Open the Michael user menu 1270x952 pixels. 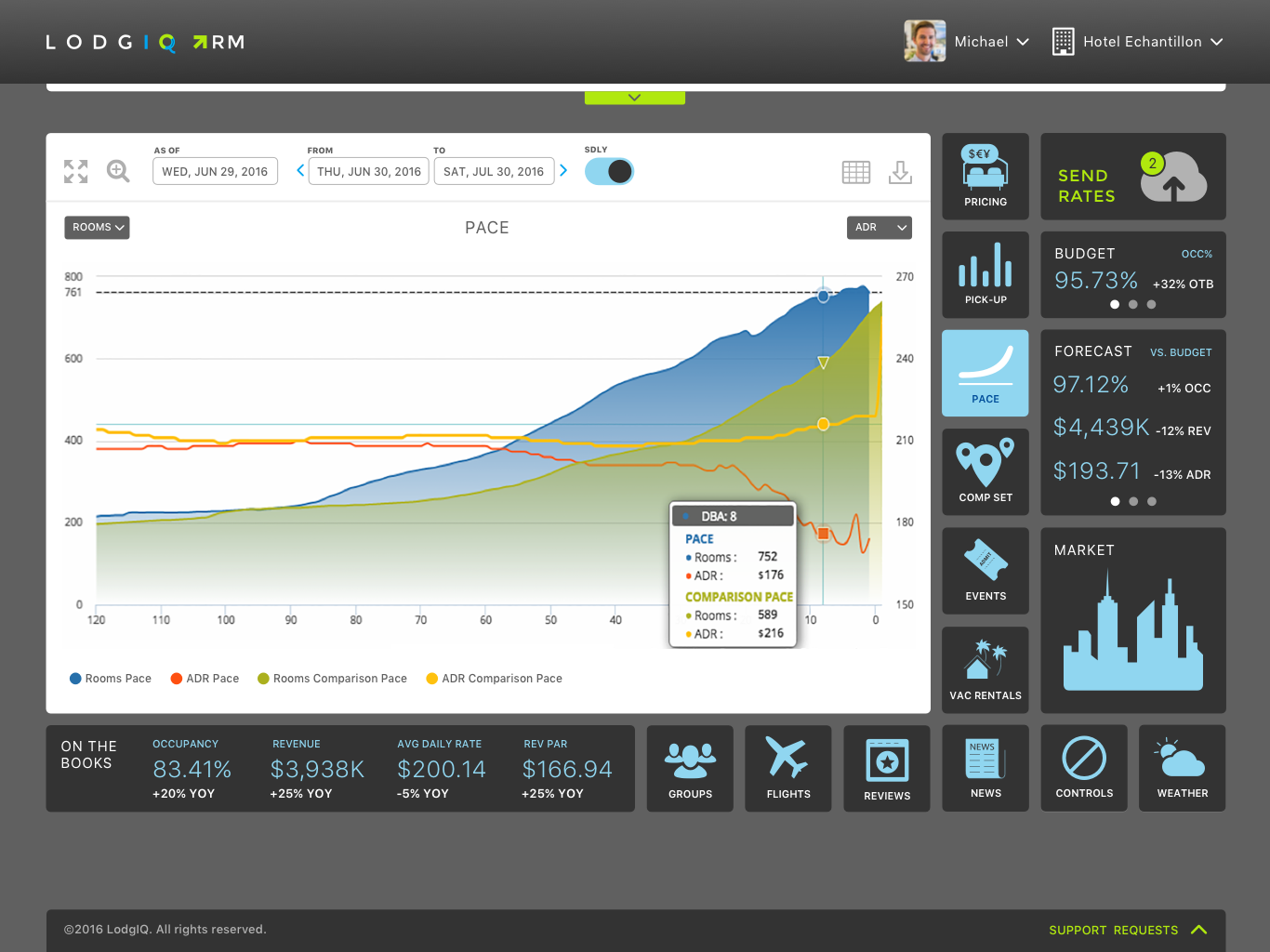[x=968, y=42]
